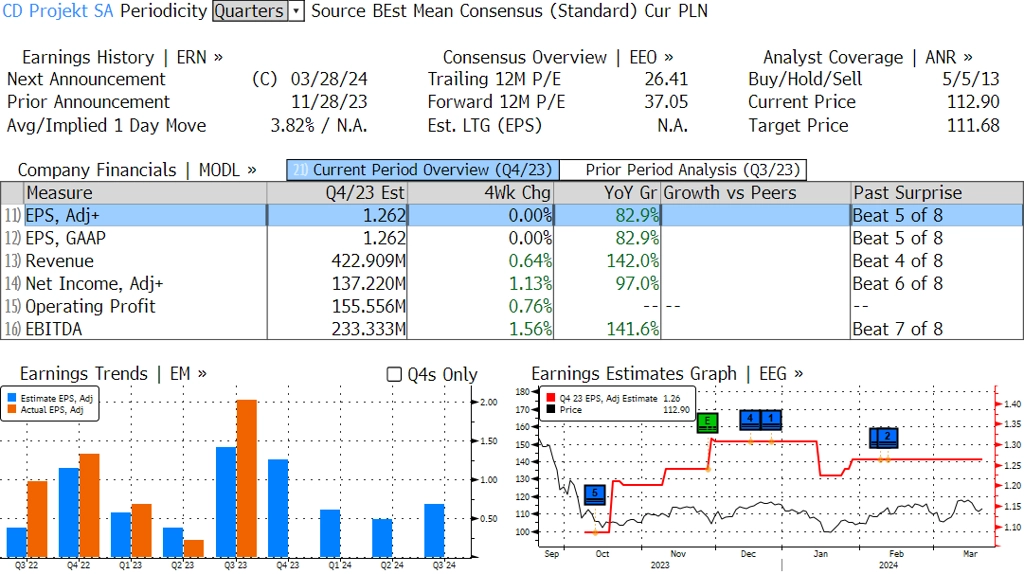Image resolution: width=1024 pixels, height=574 pixels.
Task: Enable the Q4s Only checkbox
Action: [394, 374]
